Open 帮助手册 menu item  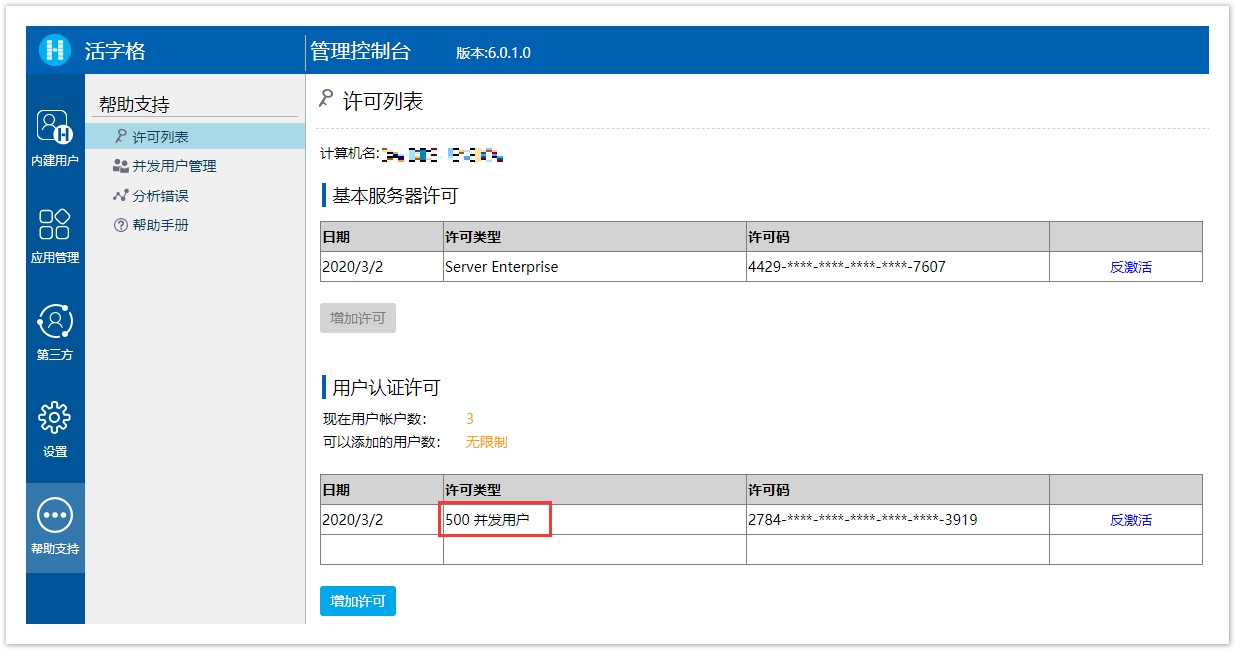tap(160, 226)
